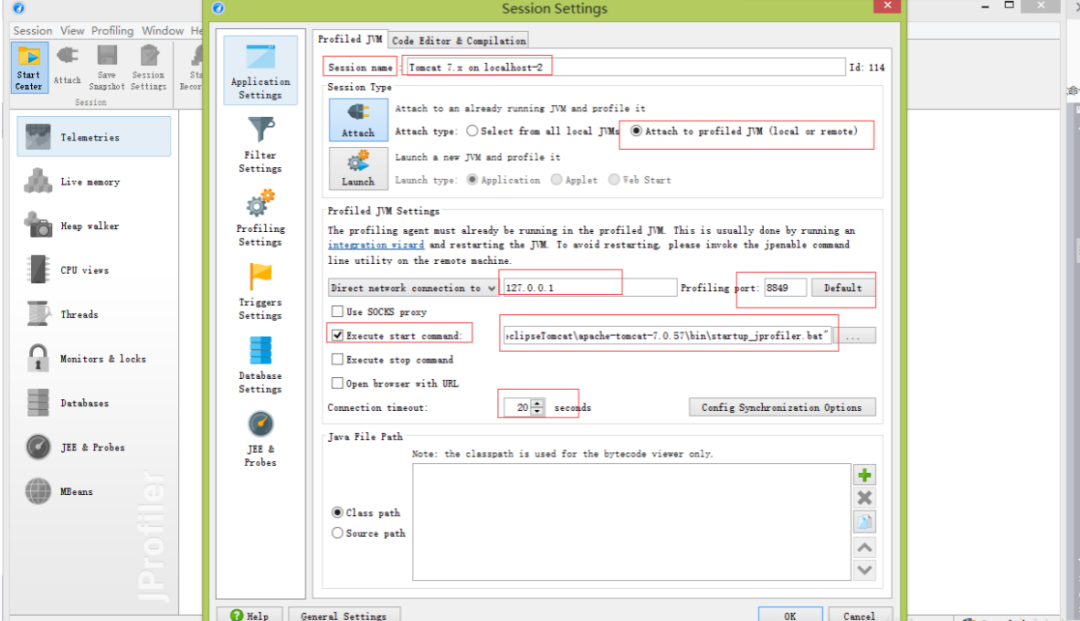
Task: Switch to the Profiled JVM tab
Action: [350, 39]
